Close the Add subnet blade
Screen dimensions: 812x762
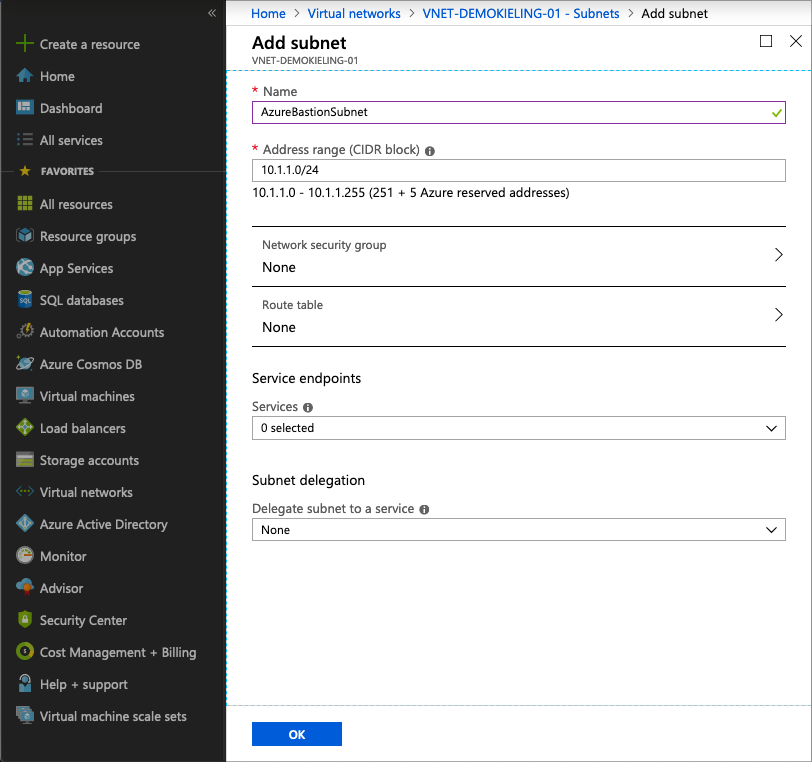pos(796,41)
